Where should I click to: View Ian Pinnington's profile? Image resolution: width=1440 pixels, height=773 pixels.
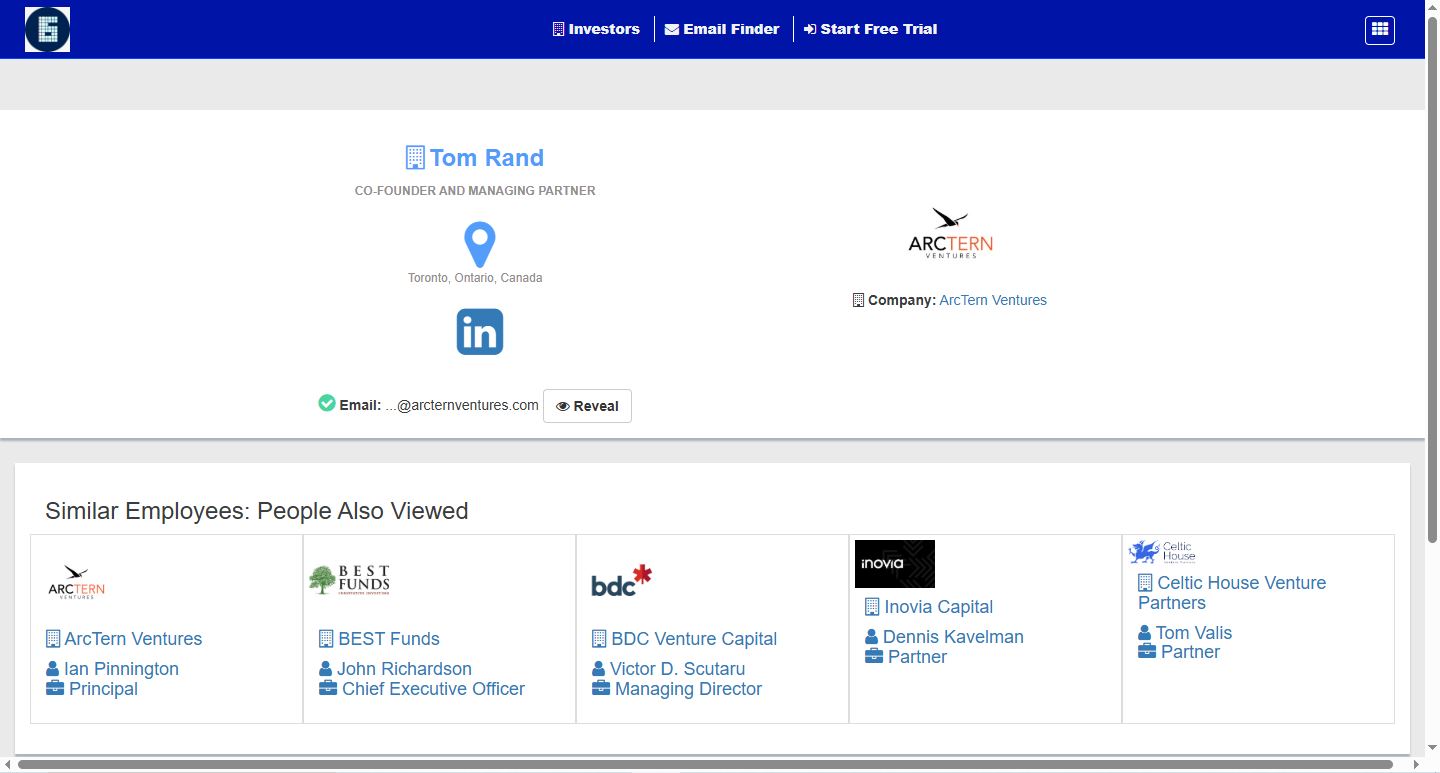pos(121,669)
